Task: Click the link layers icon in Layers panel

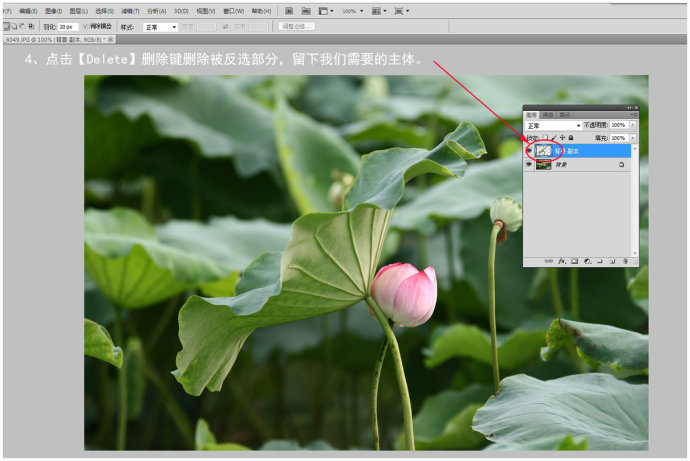Action: pyautogui.click(x=549, y=260)
